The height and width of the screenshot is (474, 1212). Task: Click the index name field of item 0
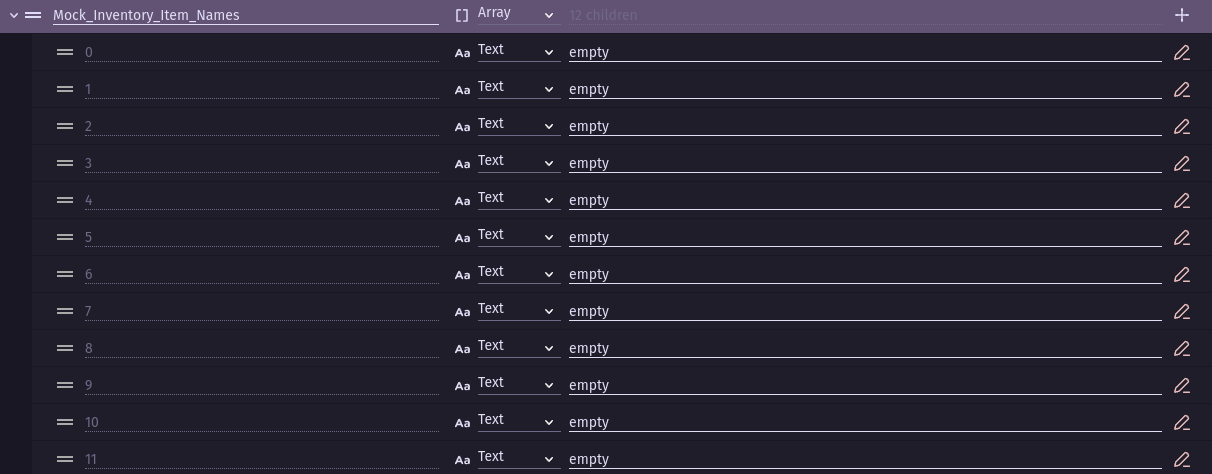tap(261, 52)
